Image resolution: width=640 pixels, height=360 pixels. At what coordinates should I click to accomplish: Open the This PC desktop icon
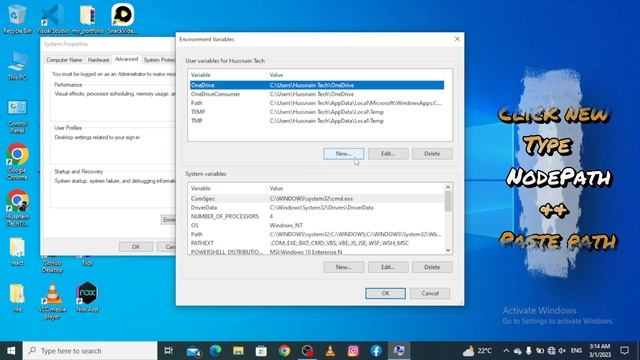coord(17,66)
